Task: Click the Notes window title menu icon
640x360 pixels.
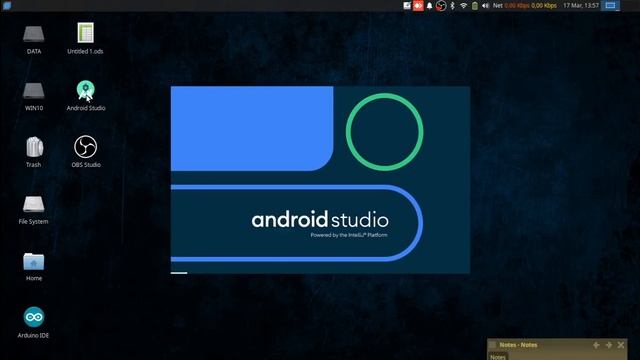Action: (x=493, y=345)
